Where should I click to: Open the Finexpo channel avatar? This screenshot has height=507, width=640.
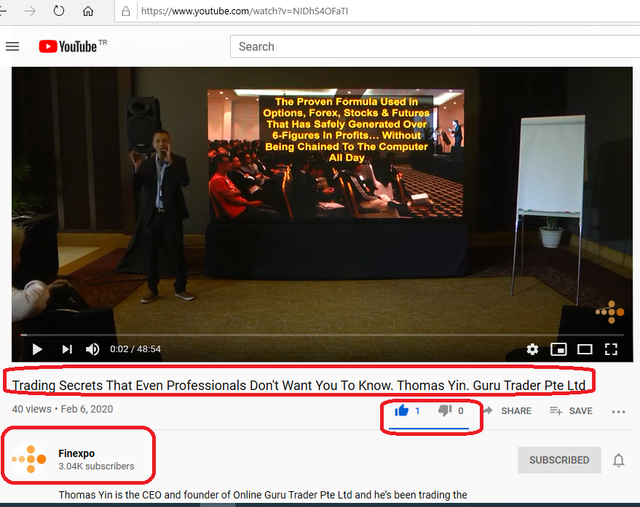[29, 459]
